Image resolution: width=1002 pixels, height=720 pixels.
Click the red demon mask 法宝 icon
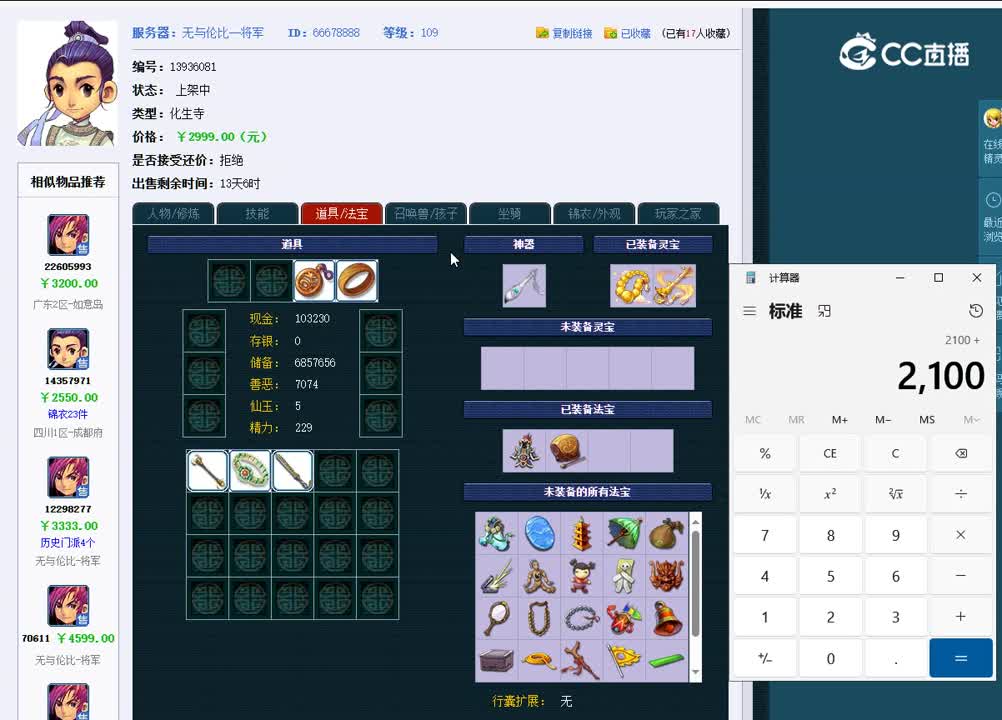click(666, 576)
